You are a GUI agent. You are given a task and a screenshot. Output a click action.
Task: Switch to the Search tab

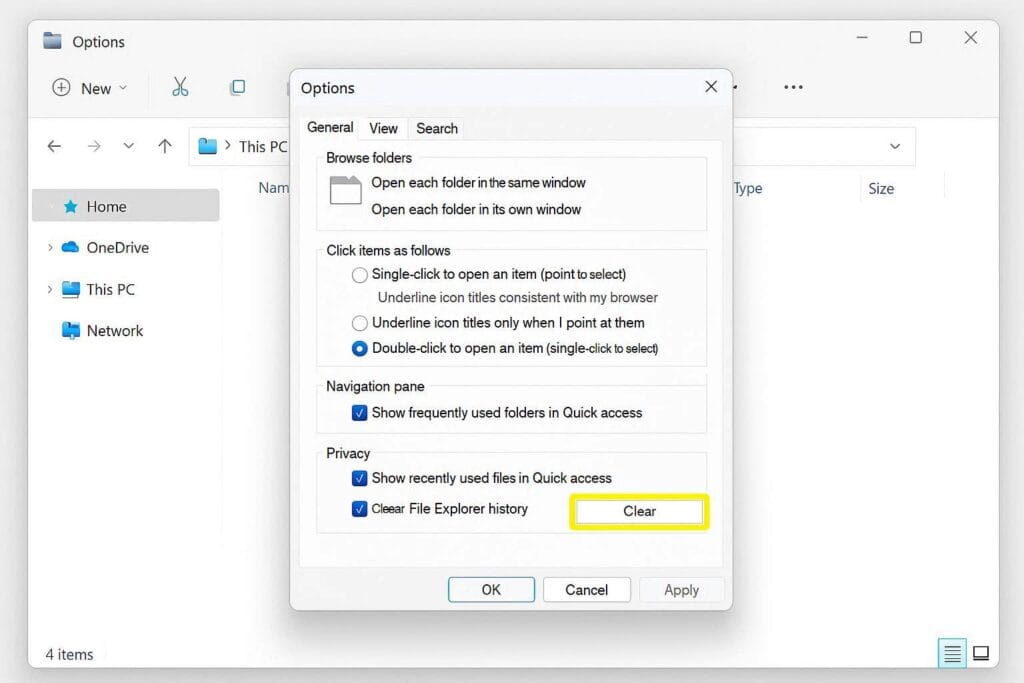pos(437,128)
